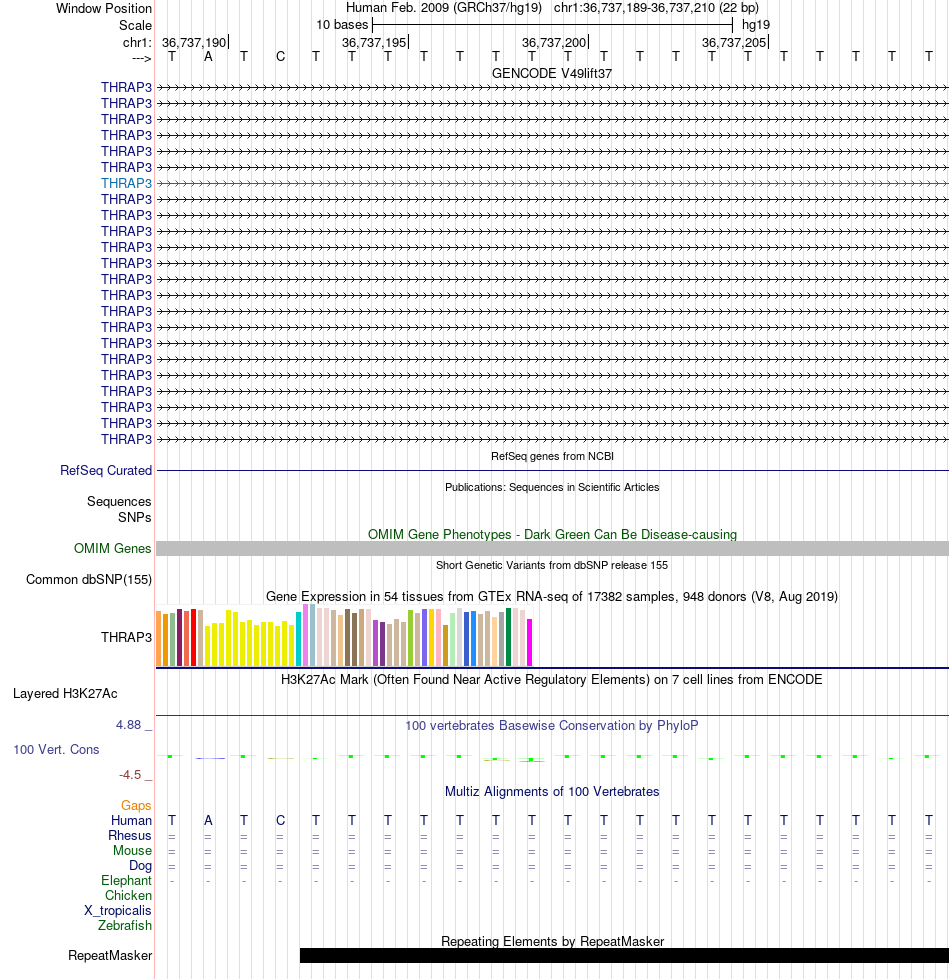Open the 'Gene Expression in 54 tissues' GTEx title
The height and width of the screenshot is (979, 950).
tap(552, 597)
